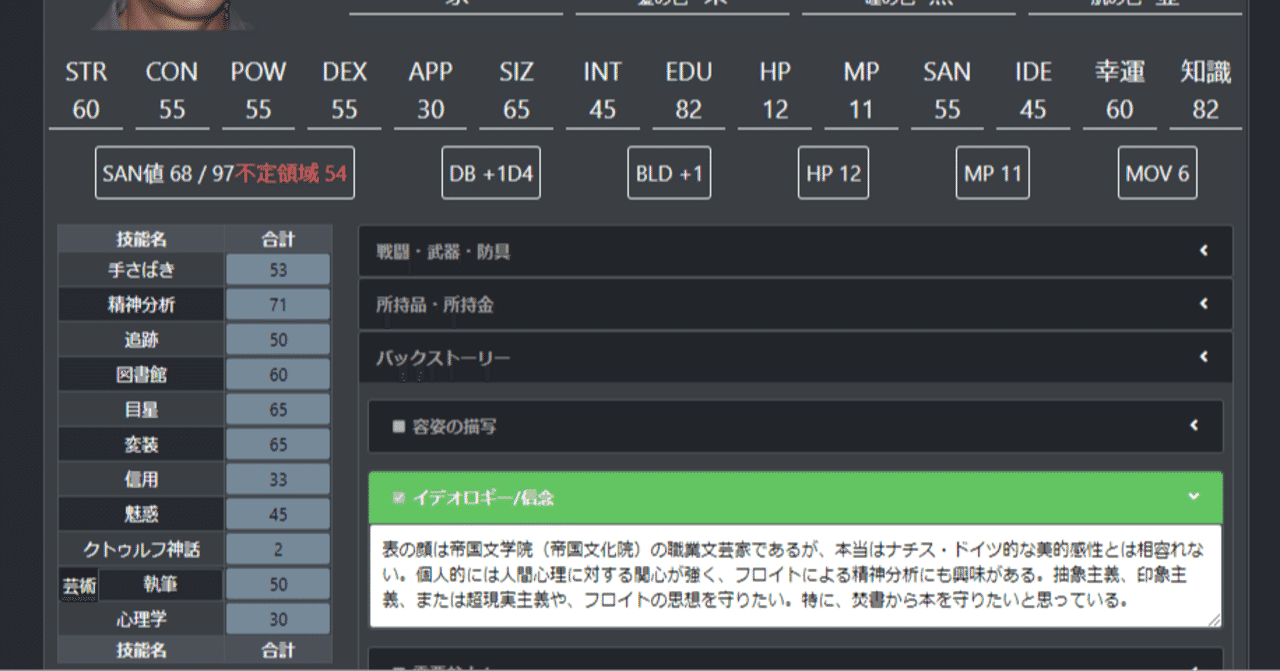Click the 目星 skill name
This screenshot has height=671, width=1280.
[141, 410]
